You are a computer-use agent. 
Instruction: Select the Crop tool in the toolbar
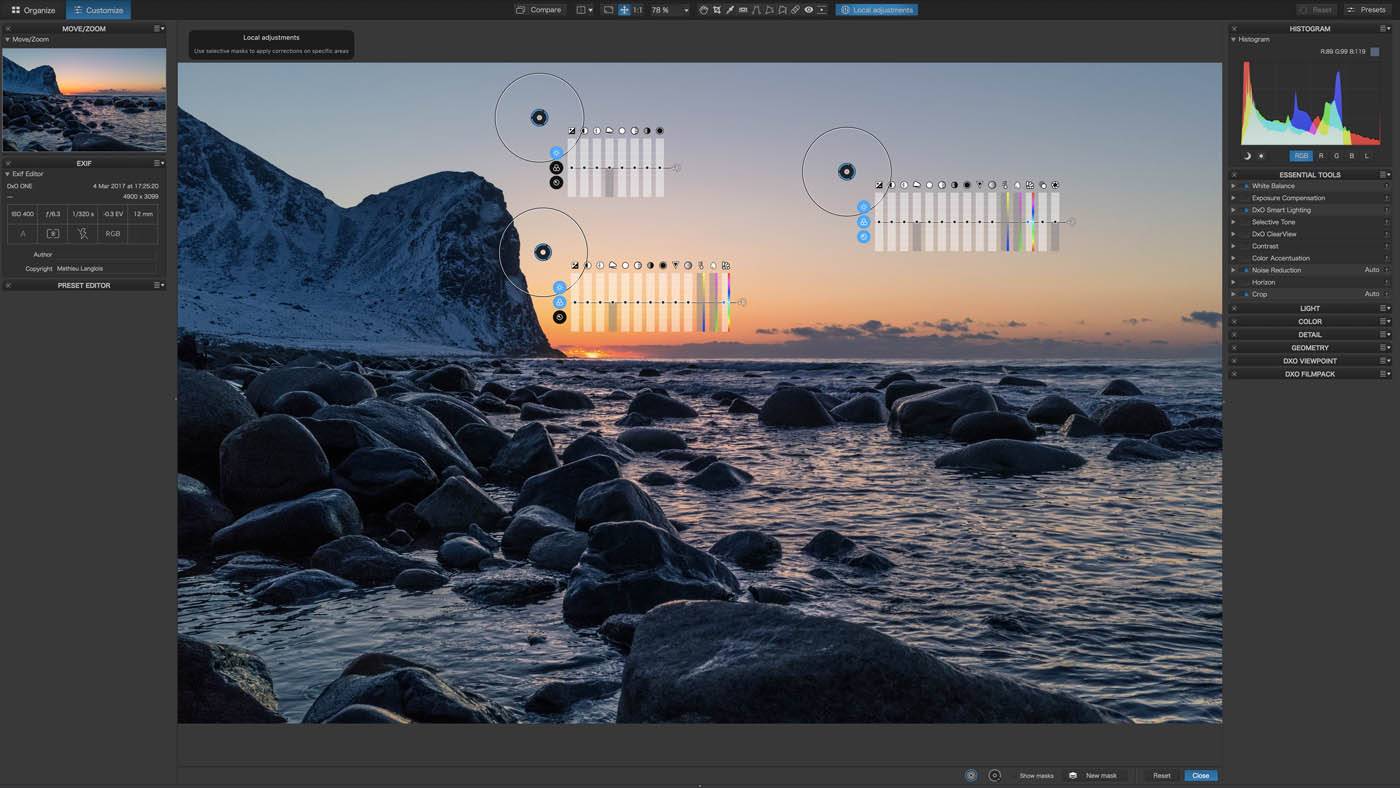click(x=718, y=9)
